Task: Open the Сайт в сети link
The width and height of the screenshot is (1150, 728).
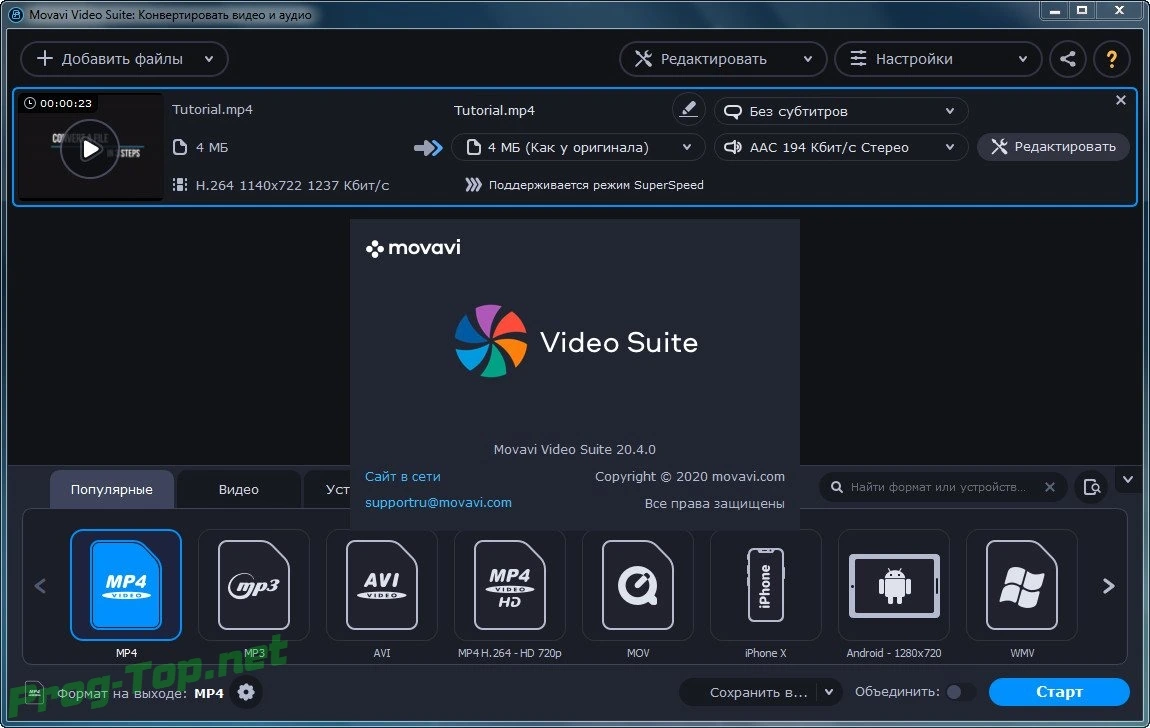Action: click(403, 477)
